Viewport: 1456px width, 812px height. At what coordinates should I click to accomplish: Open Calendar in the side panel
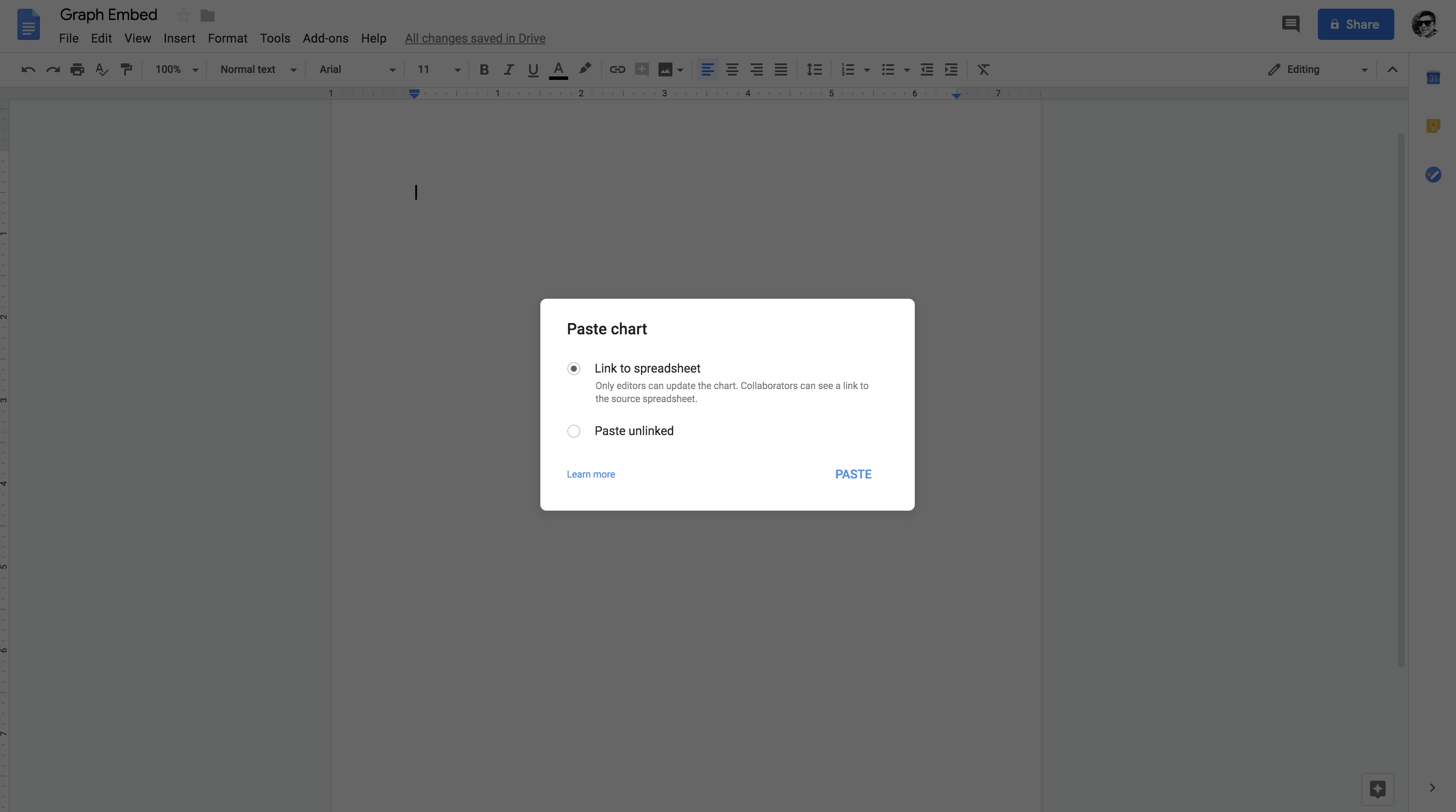pos(1433,77)
